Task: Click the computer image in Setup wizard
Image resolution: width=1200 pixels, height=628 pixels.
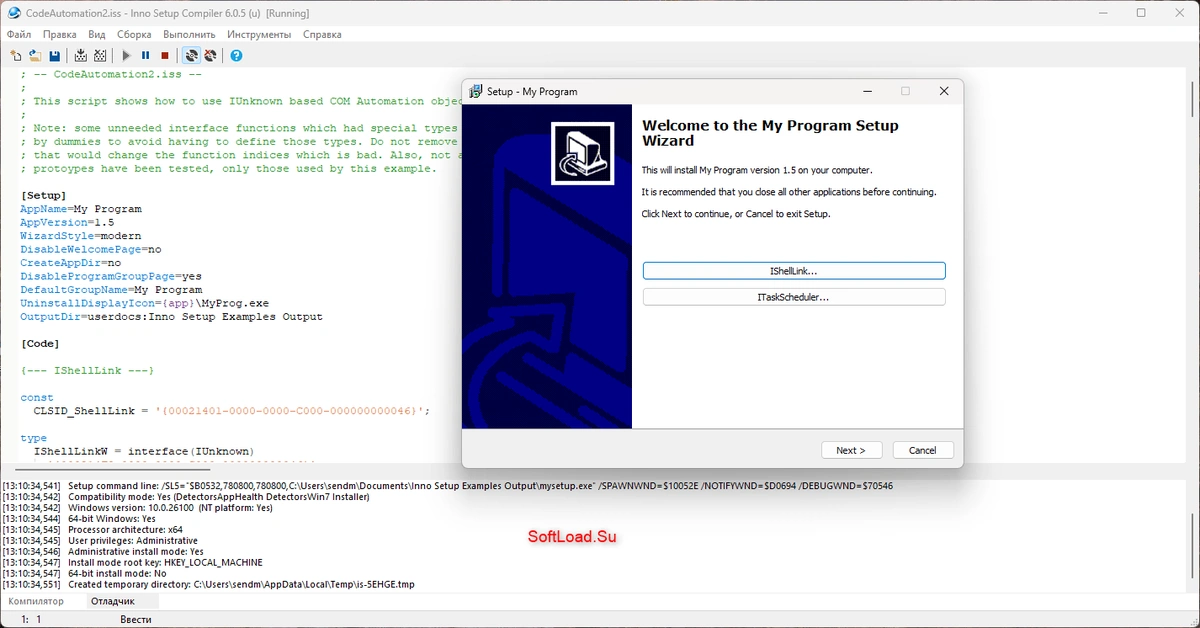Action: (x=583, y=153)
